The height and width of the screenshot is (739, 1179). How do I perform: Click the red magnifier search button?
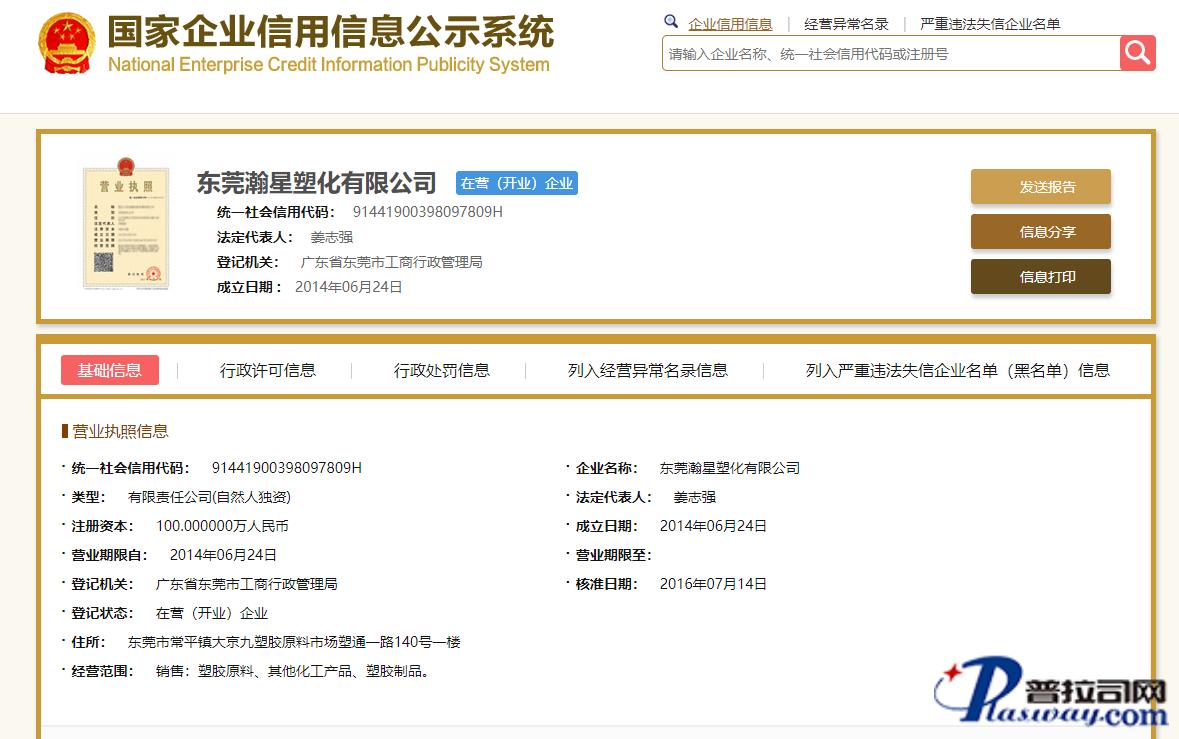click(1137, 53)
